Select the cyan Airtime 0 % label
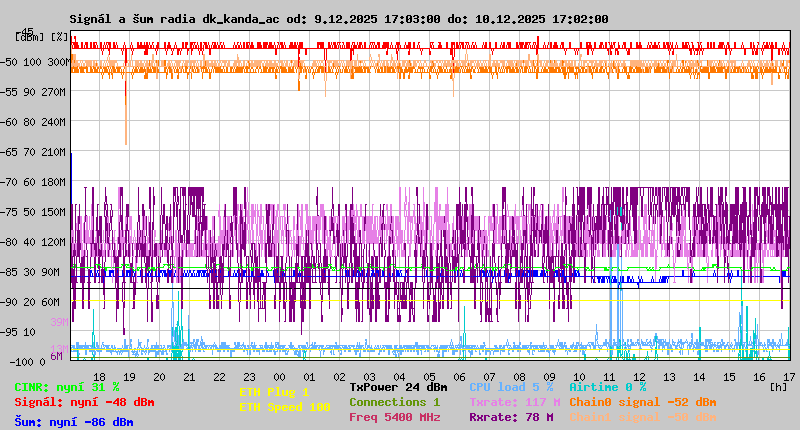Image resolution: width=800 pixels, height=430 pixels. point(607,387)
